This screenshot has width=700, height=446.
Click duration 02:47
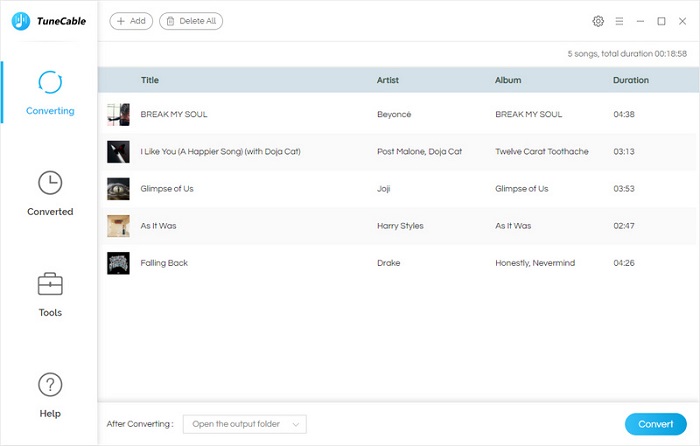coord(624,225)
